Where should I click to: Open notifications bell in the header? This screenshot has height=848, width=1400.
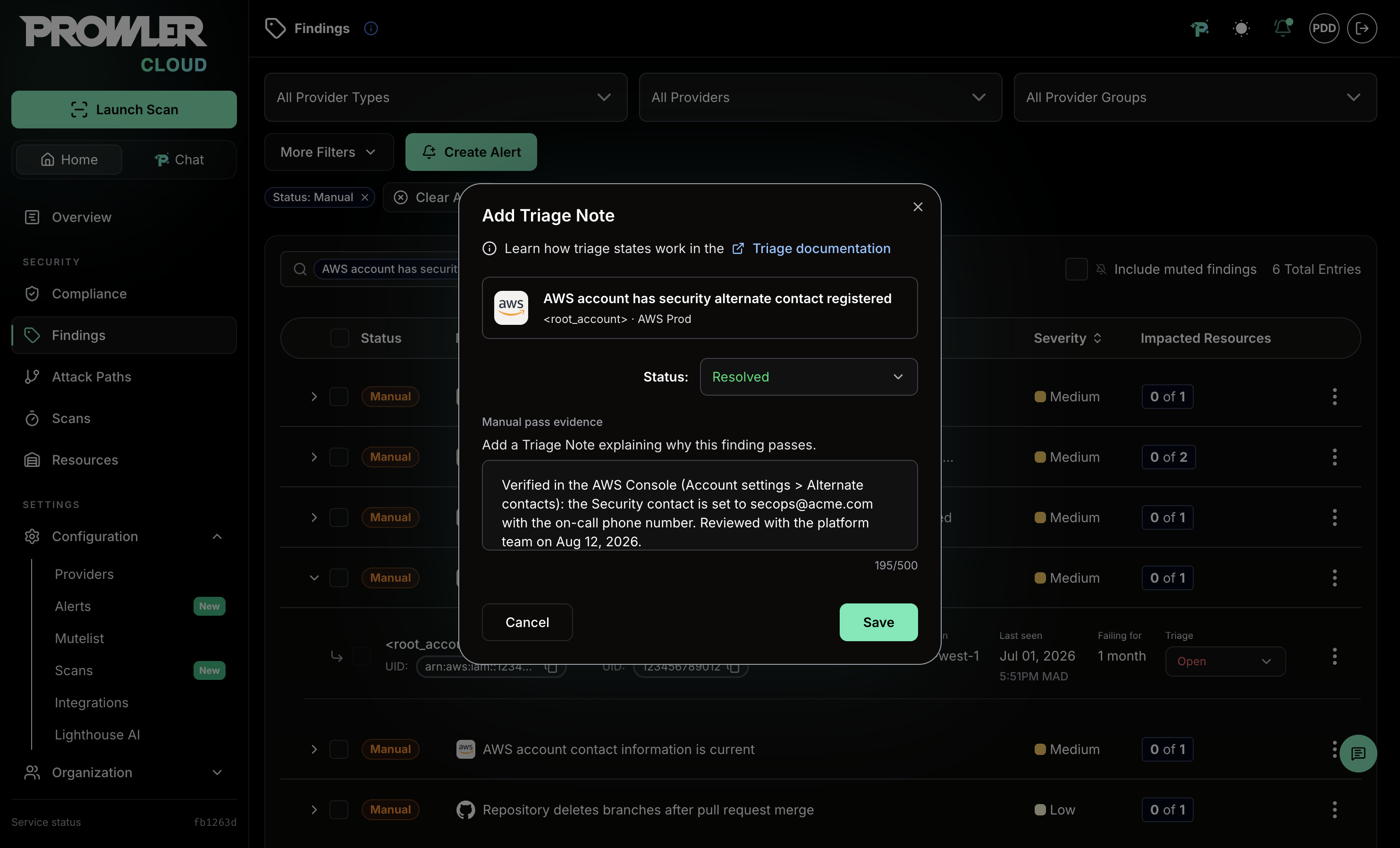pos(1282,28)
